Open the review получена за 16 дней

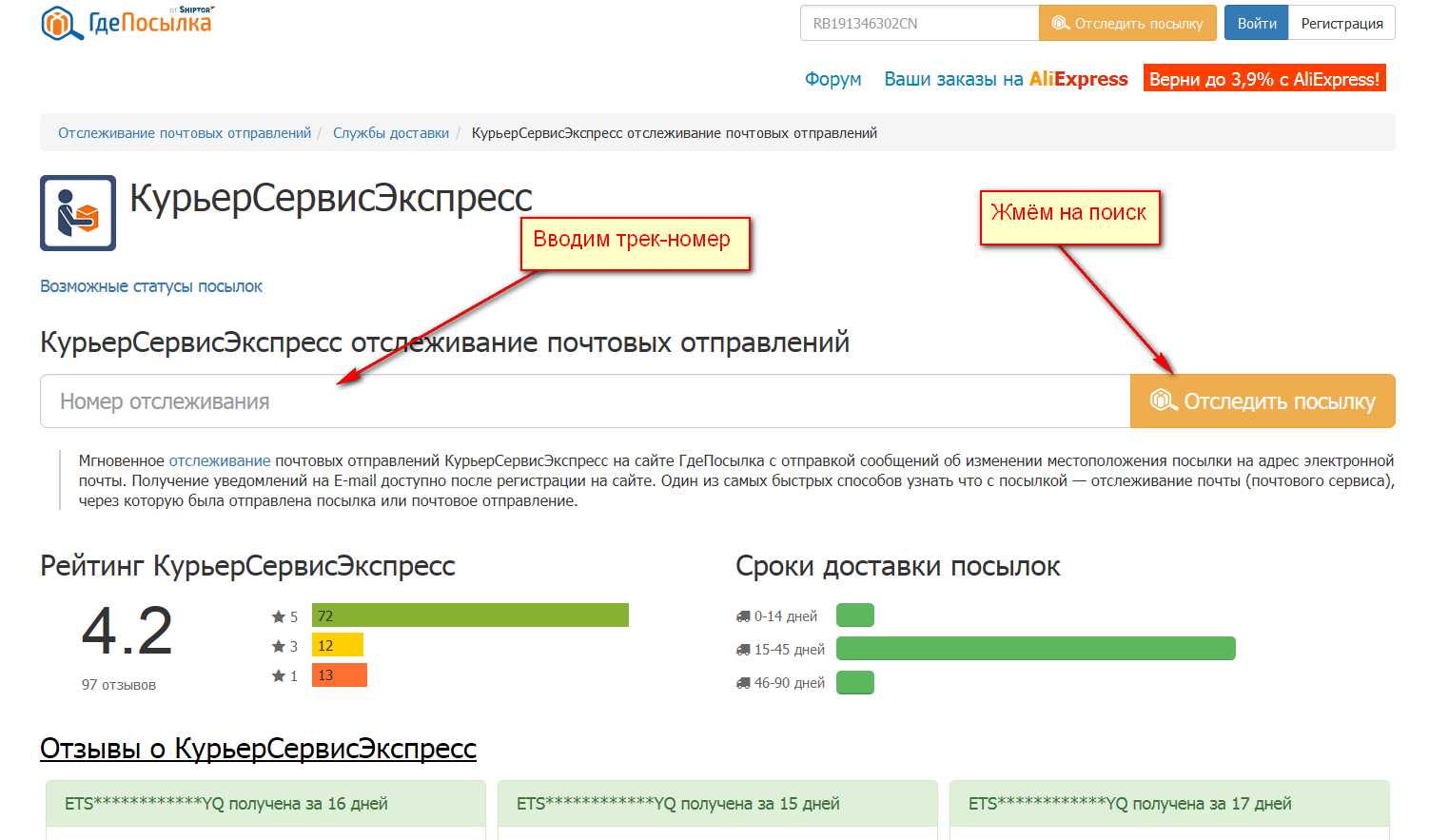[x=226, y=804]
